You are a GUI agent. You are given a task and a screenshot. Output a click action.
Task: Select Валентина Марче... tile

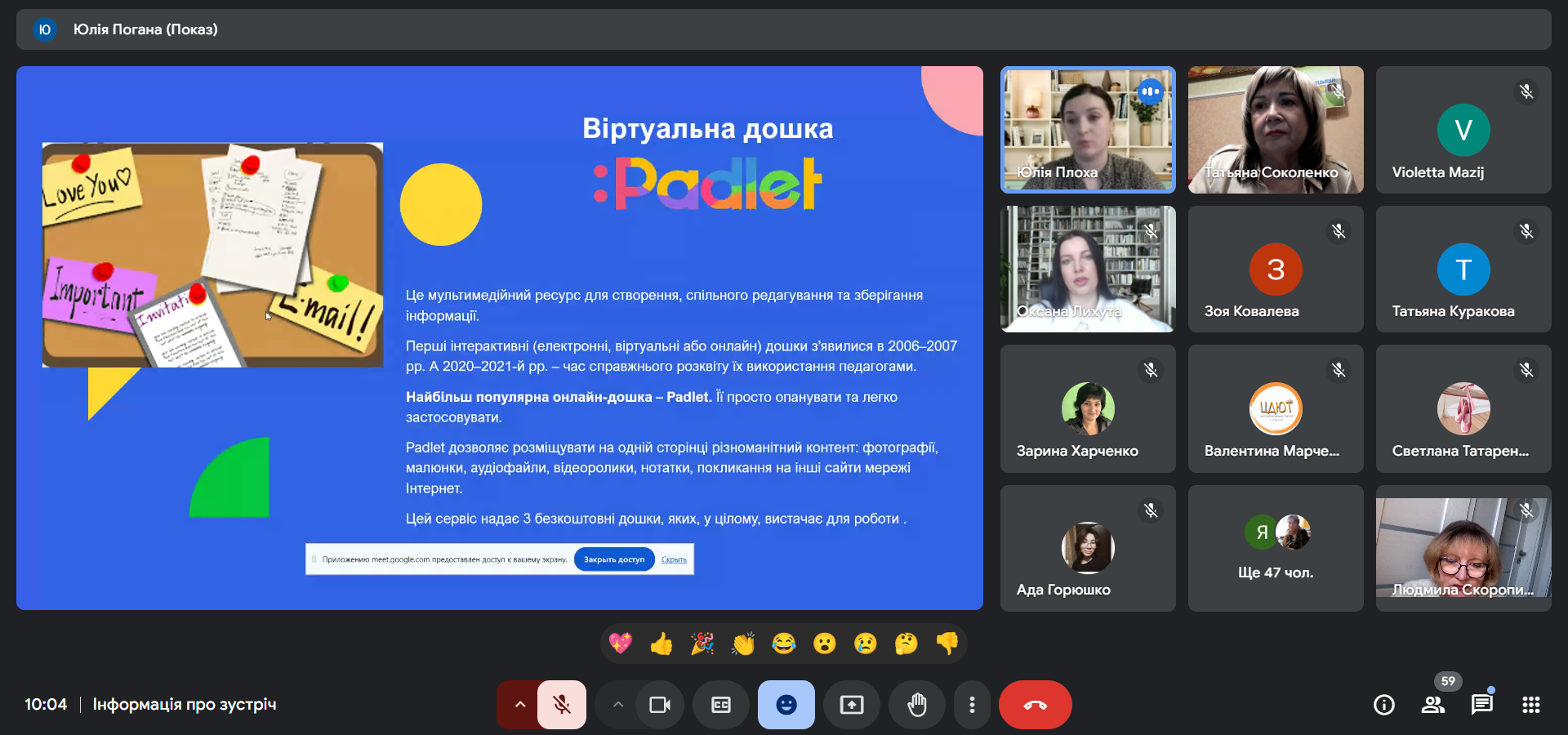1276,408
